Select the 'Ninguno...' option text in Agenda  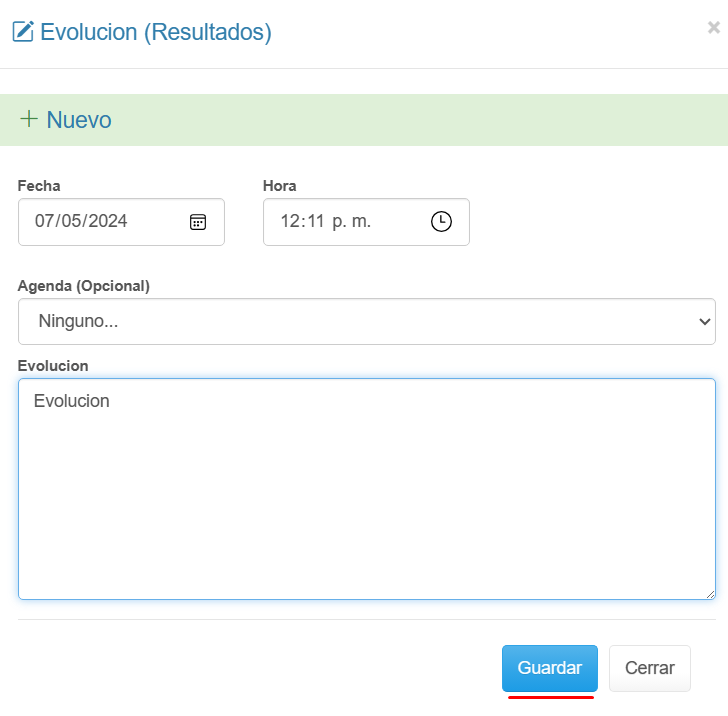click(79, 322)
